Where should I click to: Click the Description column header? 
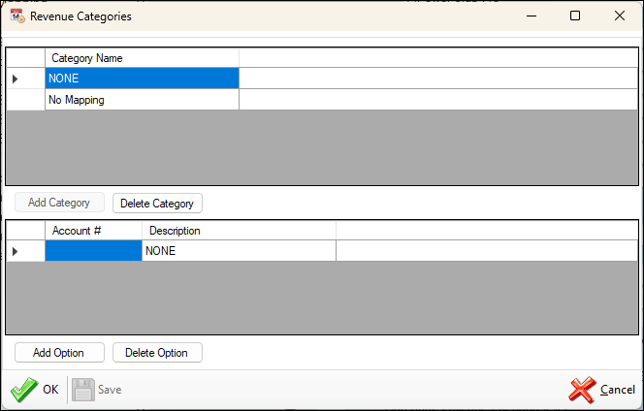[239, 231]
